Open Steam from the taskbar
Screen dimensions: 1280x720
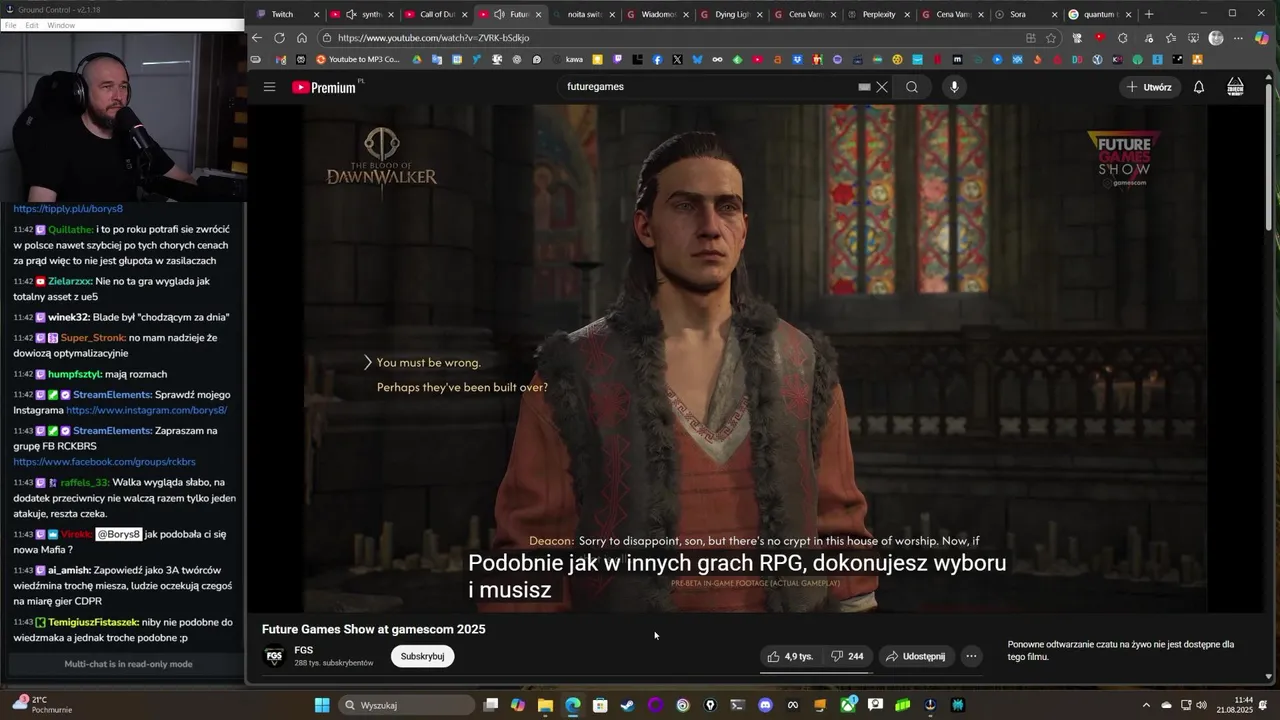tap(627, 705)
